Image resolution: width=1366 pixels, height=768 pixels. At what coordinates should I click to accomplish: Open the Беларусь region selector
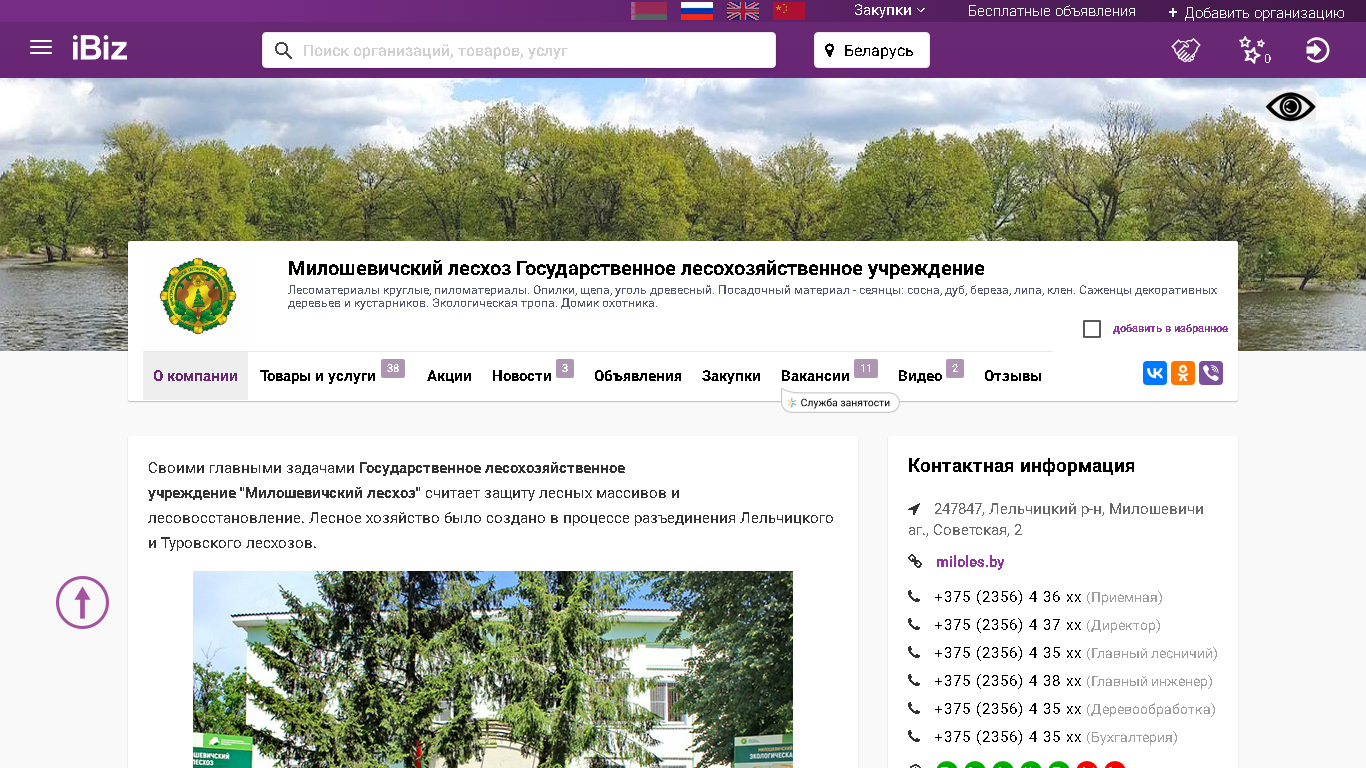coord(872,50)
